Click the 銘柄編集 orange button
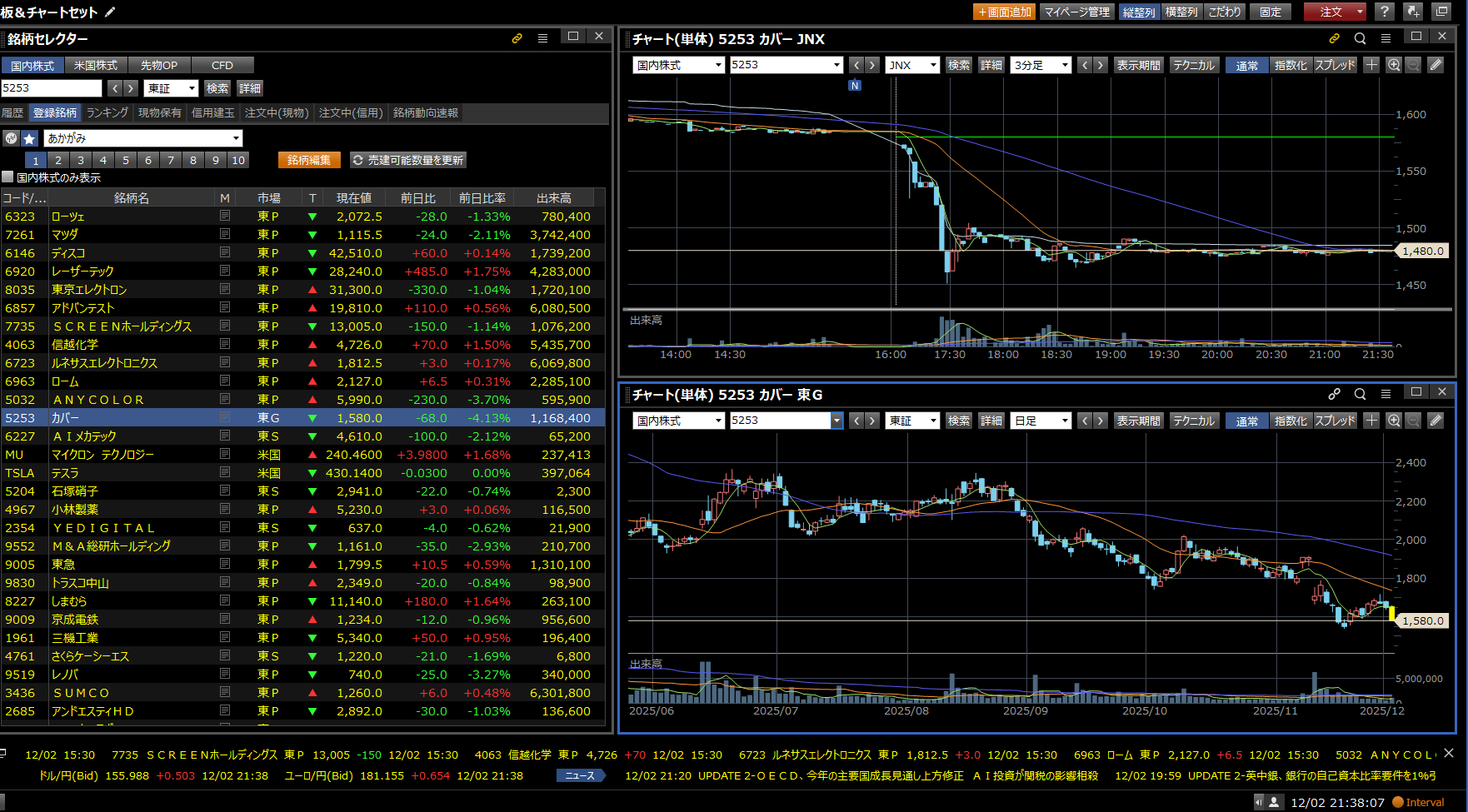1468x812 pixels. click(x=309, y=160)
